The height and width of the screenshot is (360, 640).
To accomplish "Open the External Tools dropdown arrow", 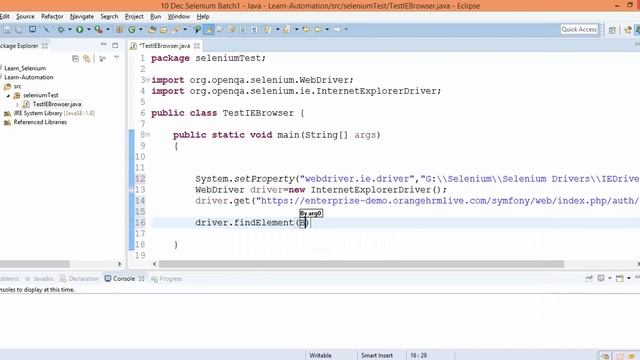I will [x=108, y=29].
